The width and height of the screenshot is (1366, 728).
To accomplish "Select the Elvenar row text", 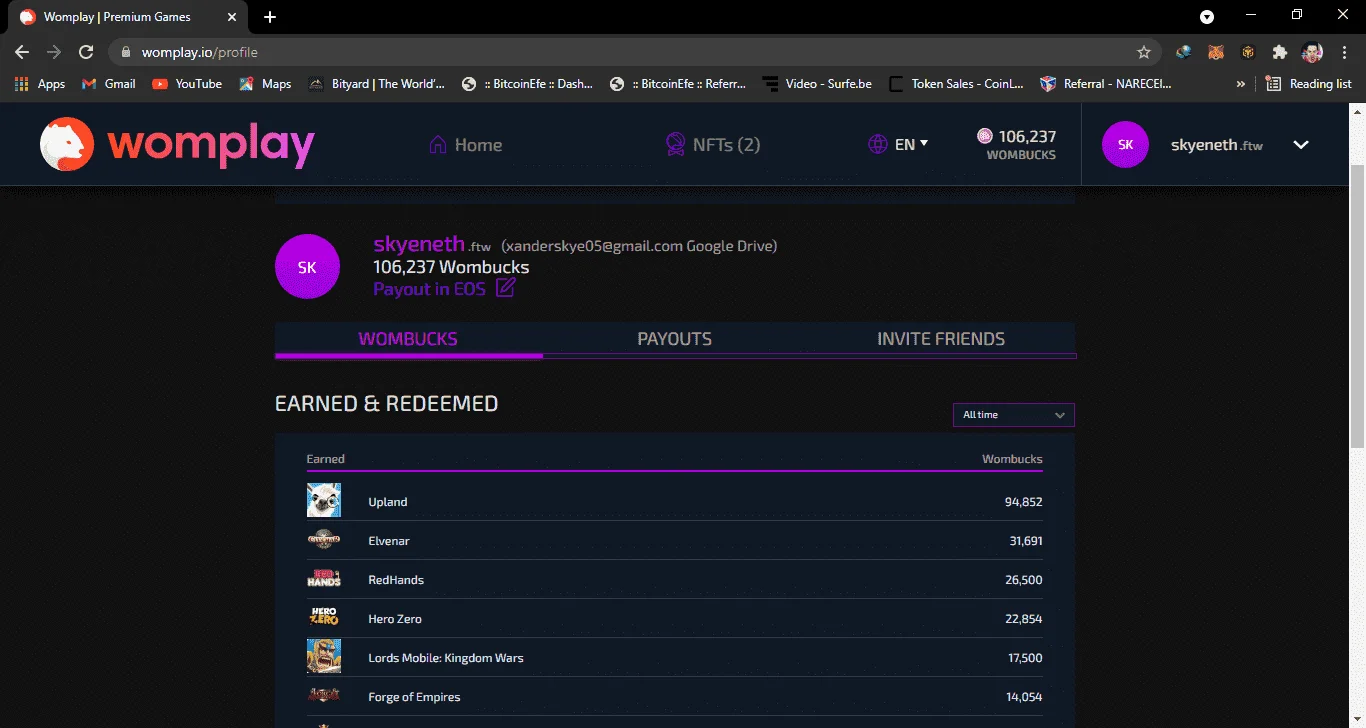I will (x=389, y=541).
